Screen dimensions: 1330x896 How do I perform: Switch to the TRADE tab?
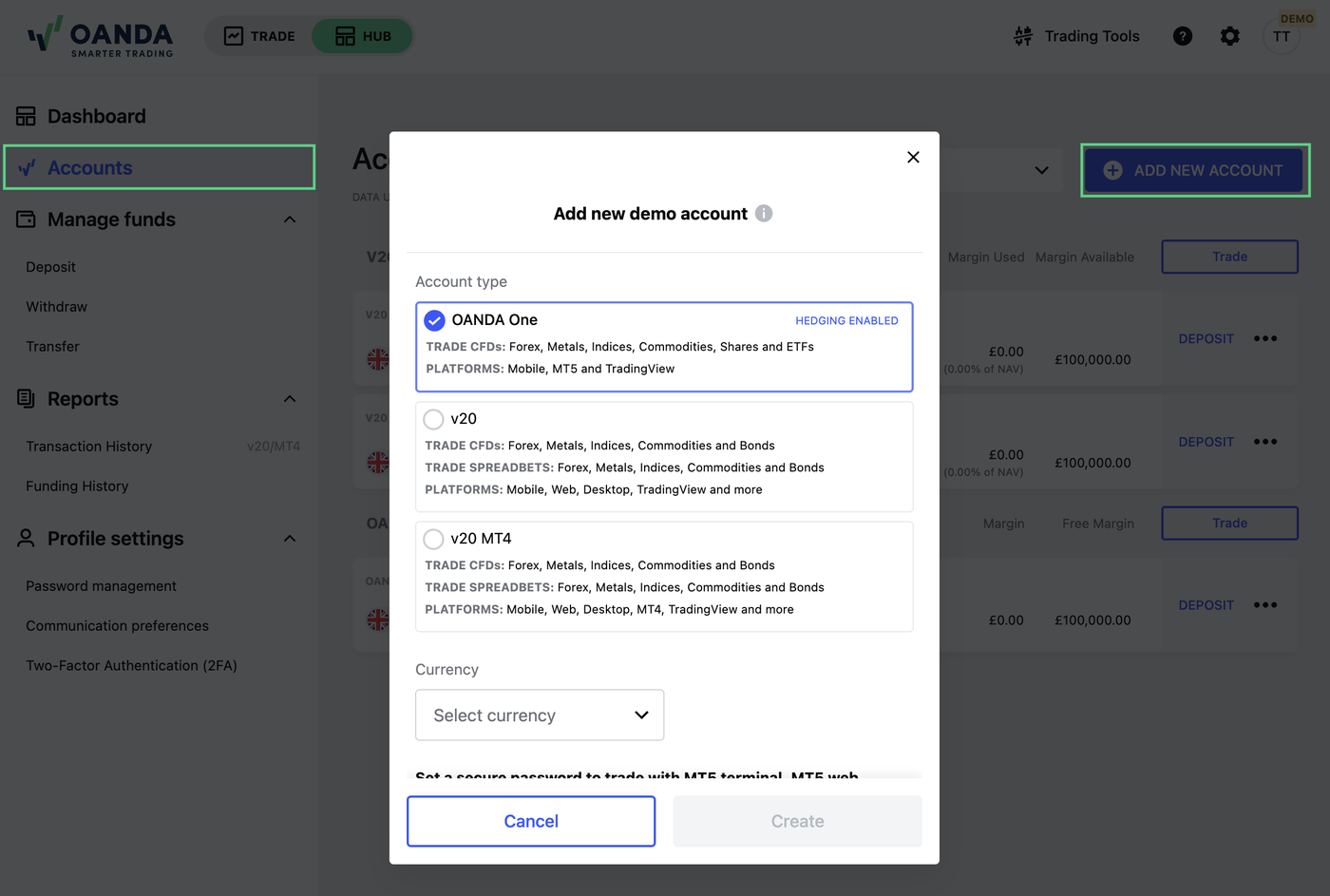259,36
